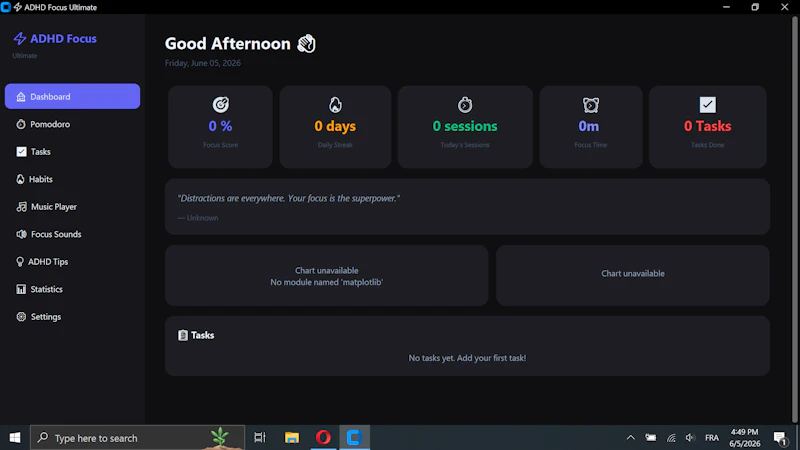
Task: Click the Dashboard home icon
Action: pos(21,96)
